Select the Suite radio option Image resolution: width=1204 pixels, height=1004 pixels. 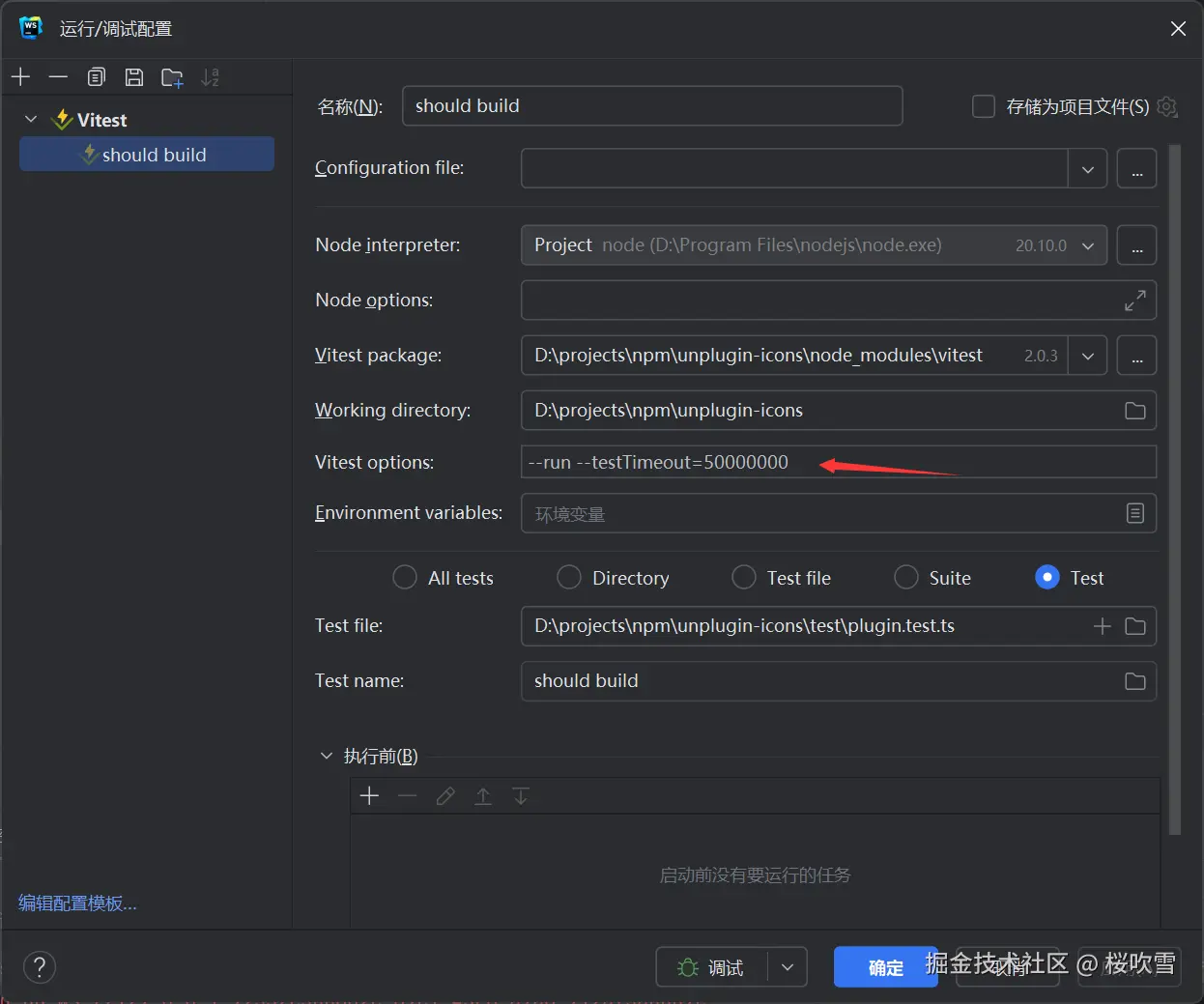tap(906, 577)
